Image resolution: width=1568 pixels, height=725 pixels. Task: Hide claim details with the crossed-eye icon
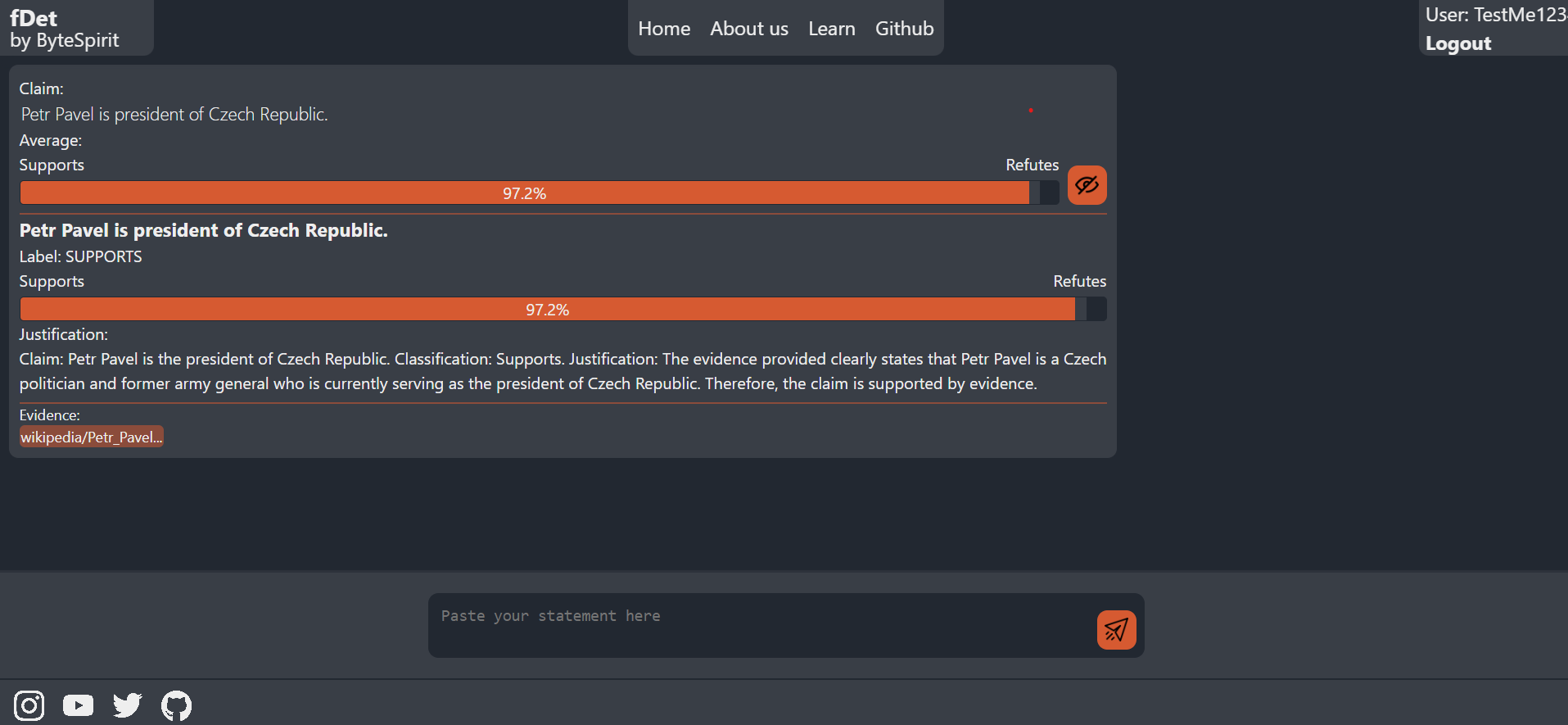tap(1087, 185)
